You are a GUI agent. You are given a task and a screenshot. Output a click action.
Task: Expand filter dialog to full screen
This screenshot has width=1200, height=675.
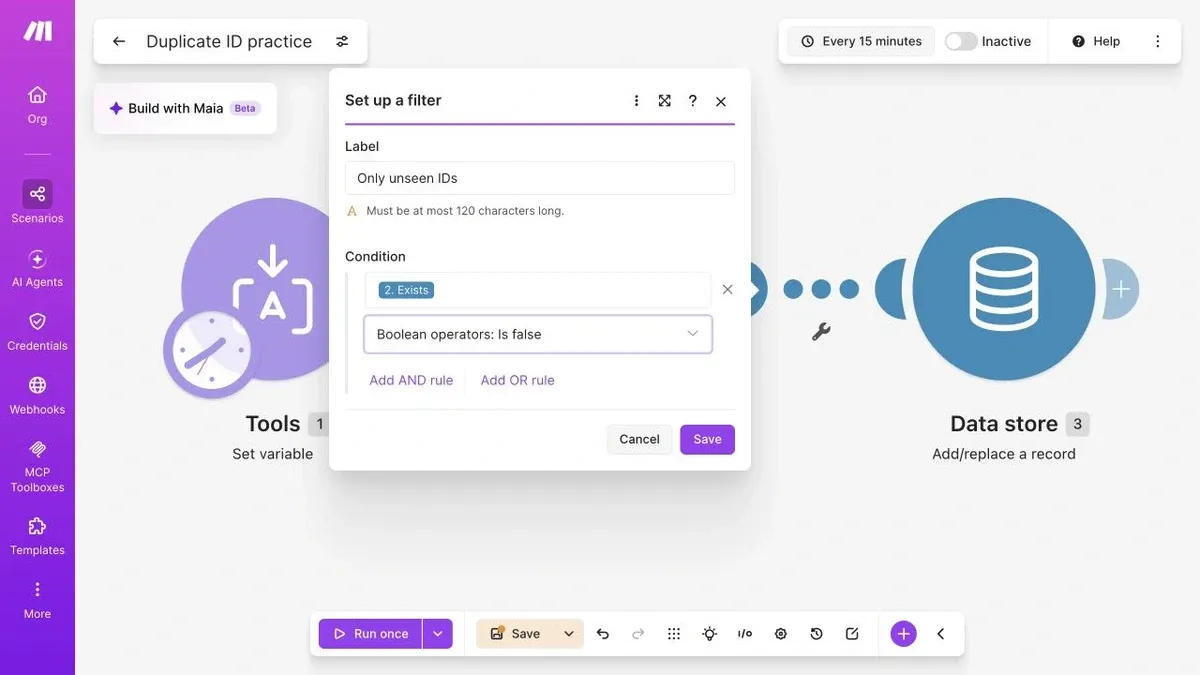[664, 101]
